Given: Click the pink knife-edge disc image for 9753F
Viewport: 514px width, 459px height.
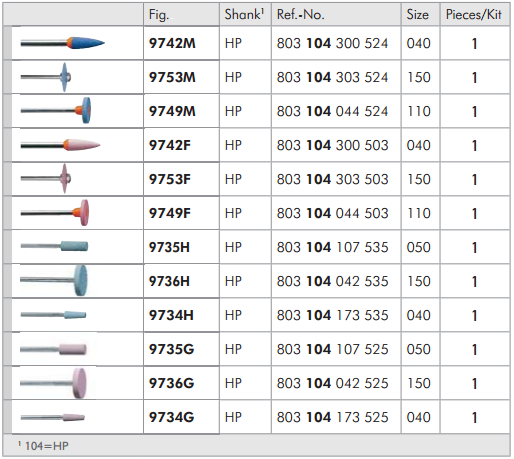Looking at the screenshot, I should click(46, 178).
